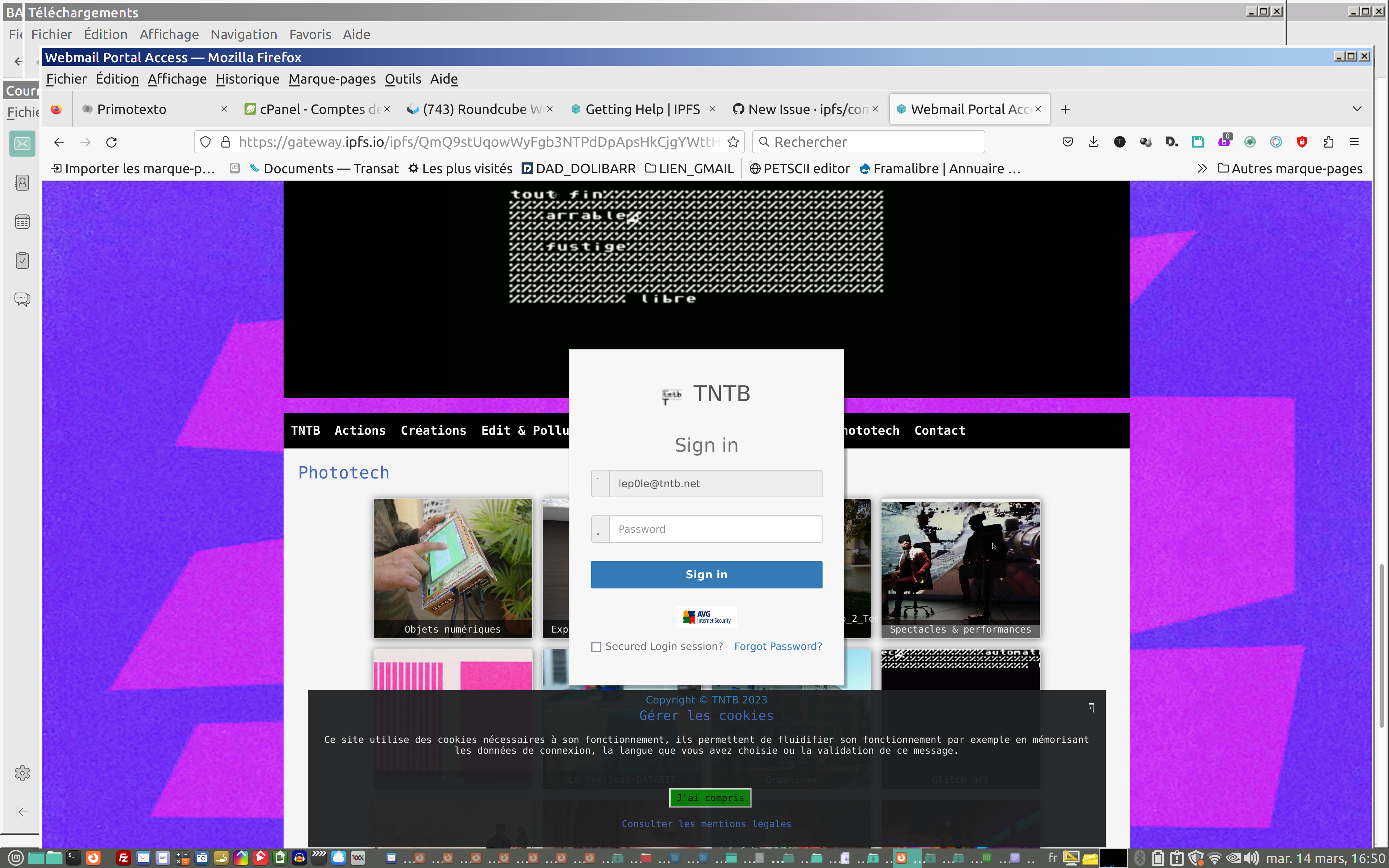This screenshot has width=1389, height=868.
Task: Click the Forgot Password? link
Action: pos(778,646)
